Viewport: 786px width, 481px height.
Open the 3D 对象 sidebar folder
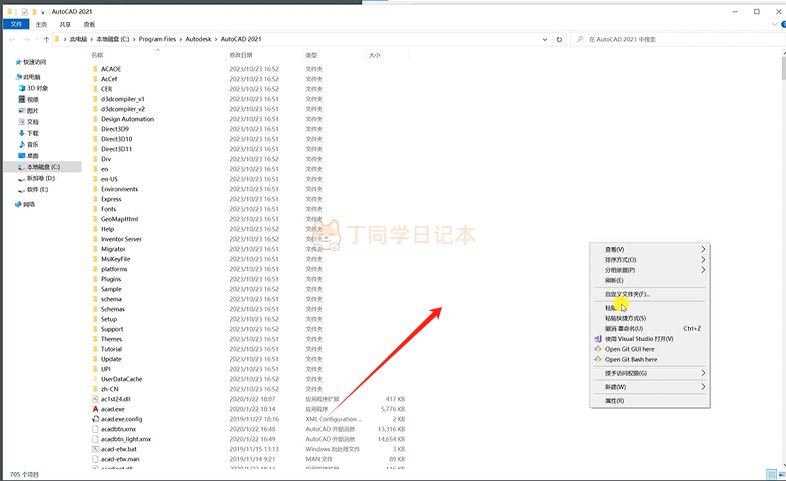[34, 88]
